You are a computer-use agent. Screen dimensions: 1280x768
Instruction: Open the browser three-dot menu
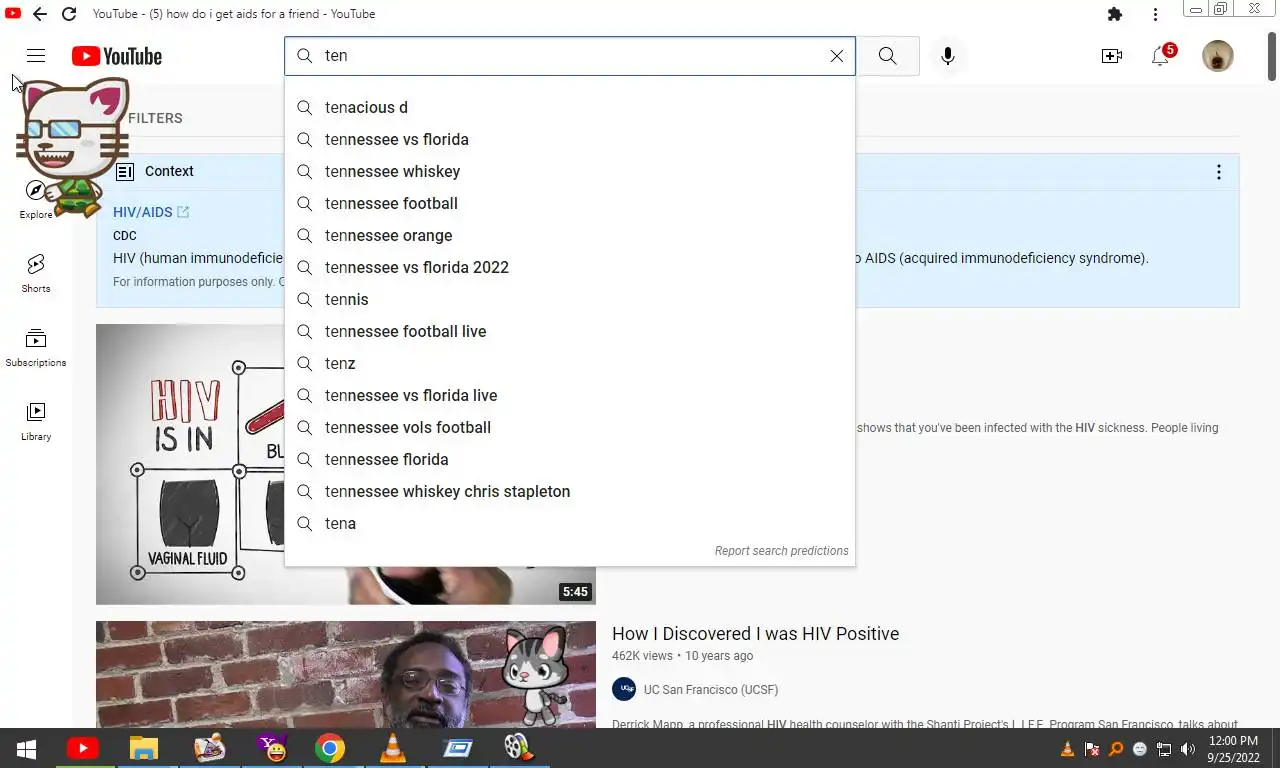[1155, 14]
